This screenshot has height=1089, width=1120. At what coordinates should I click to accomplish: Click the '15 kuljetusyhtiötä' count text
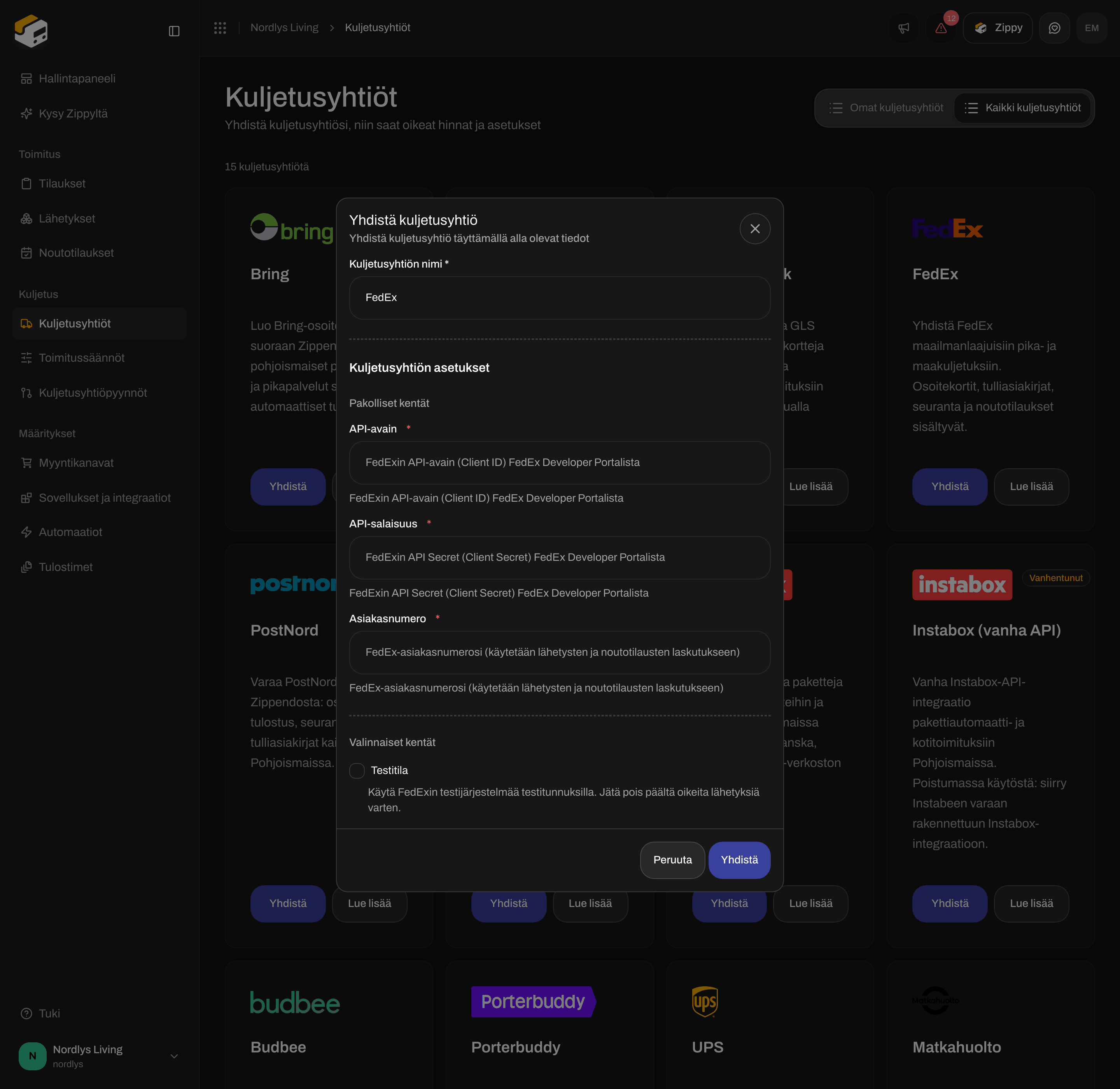266,167
